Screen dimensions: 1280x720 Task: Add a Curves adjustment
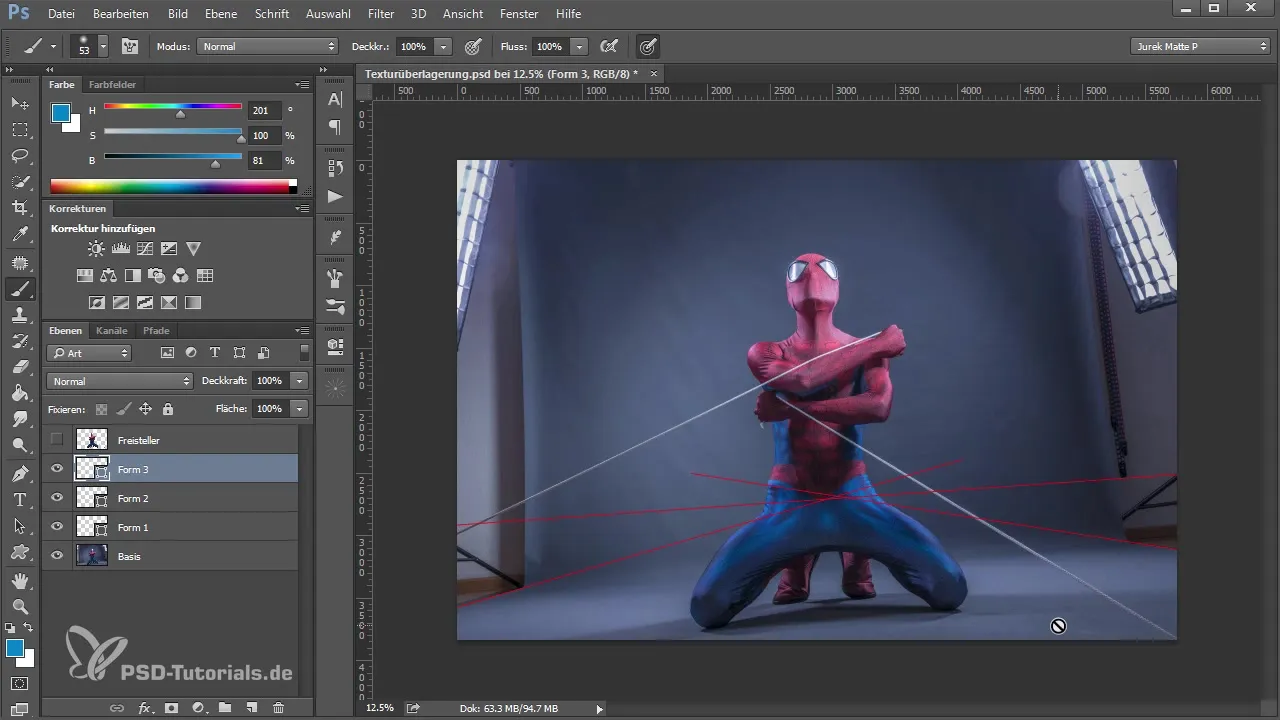[145, 248]
